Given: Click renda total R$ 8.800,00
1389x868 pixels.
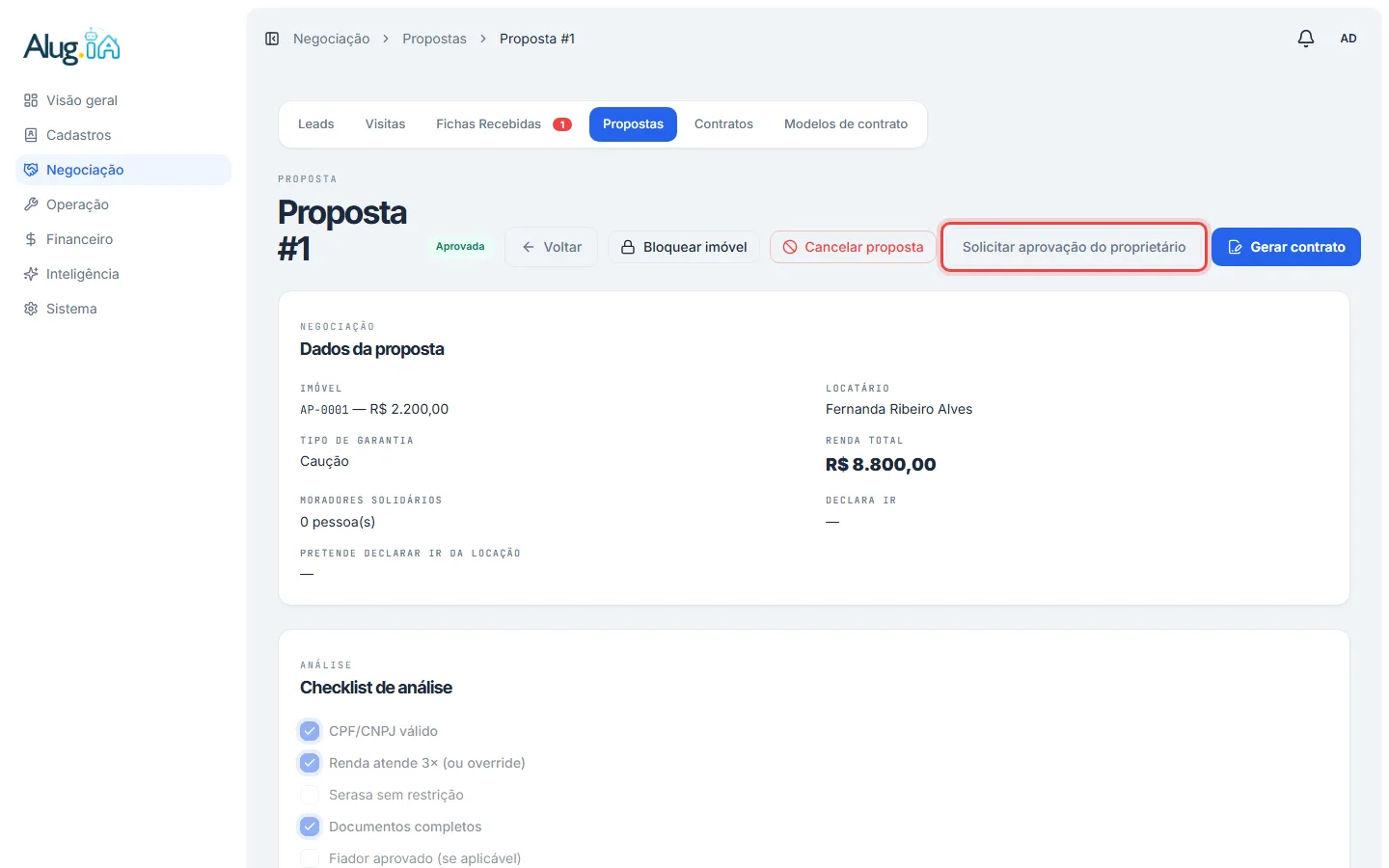Looking at the screenshot, I should pyautogui.click(x=881, y=464).
